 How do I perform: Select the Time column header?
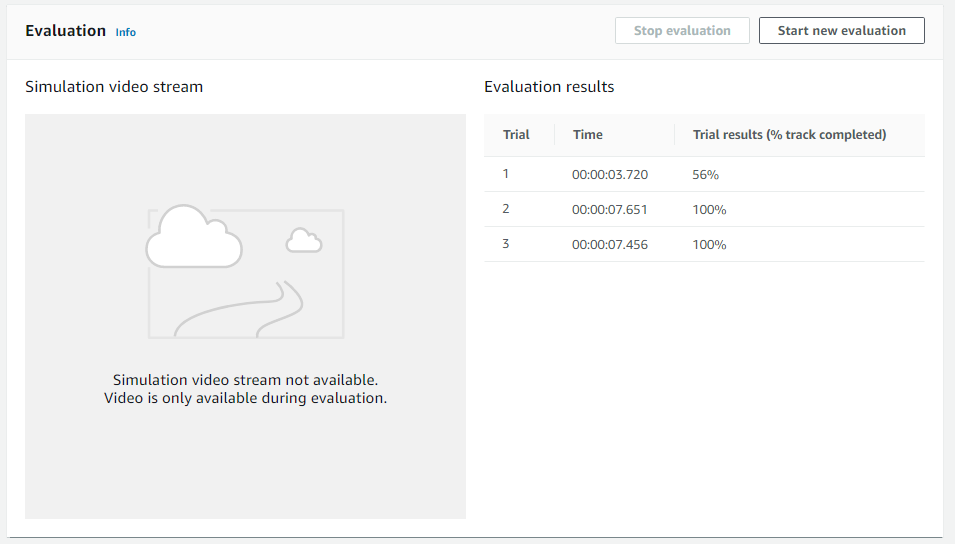588,135
